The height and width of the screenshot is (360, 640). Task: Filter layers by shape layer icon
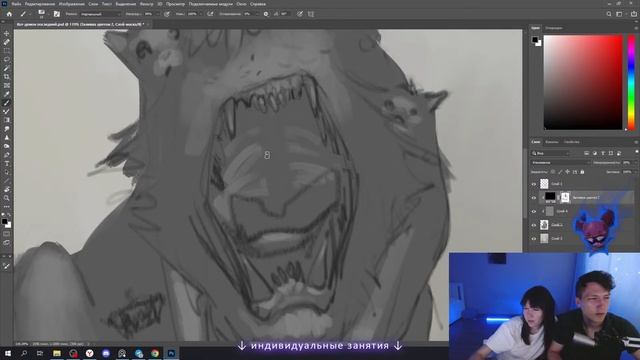point(611,153)
